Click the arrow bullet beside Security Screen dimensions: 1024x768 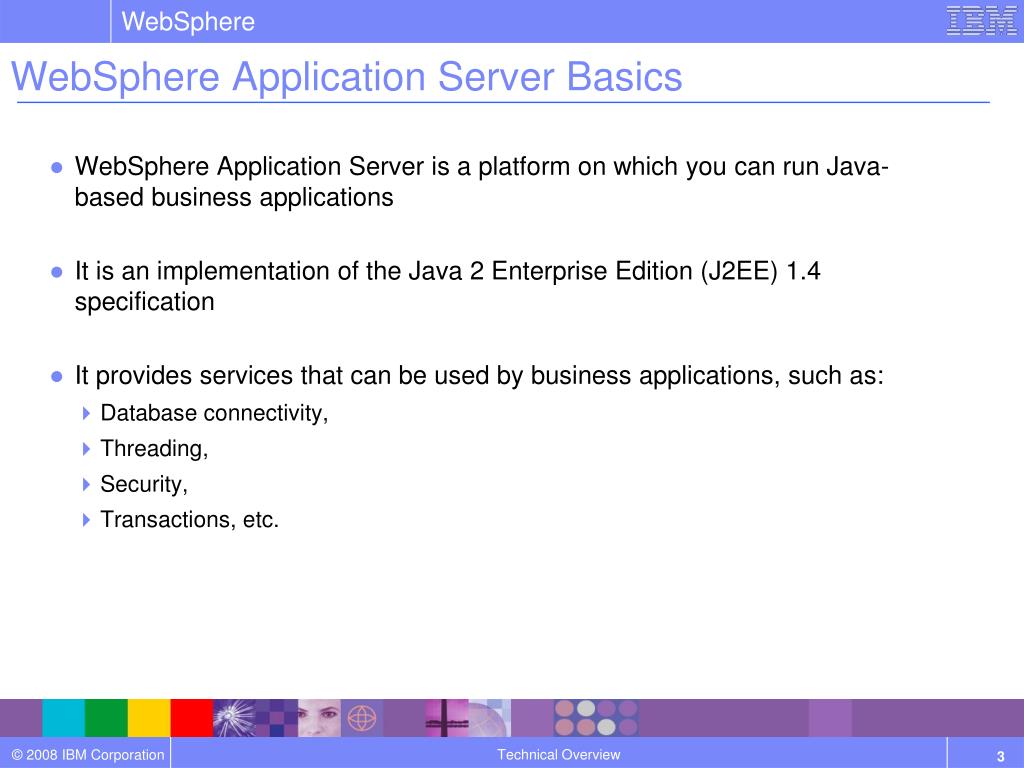click(86, 484)
